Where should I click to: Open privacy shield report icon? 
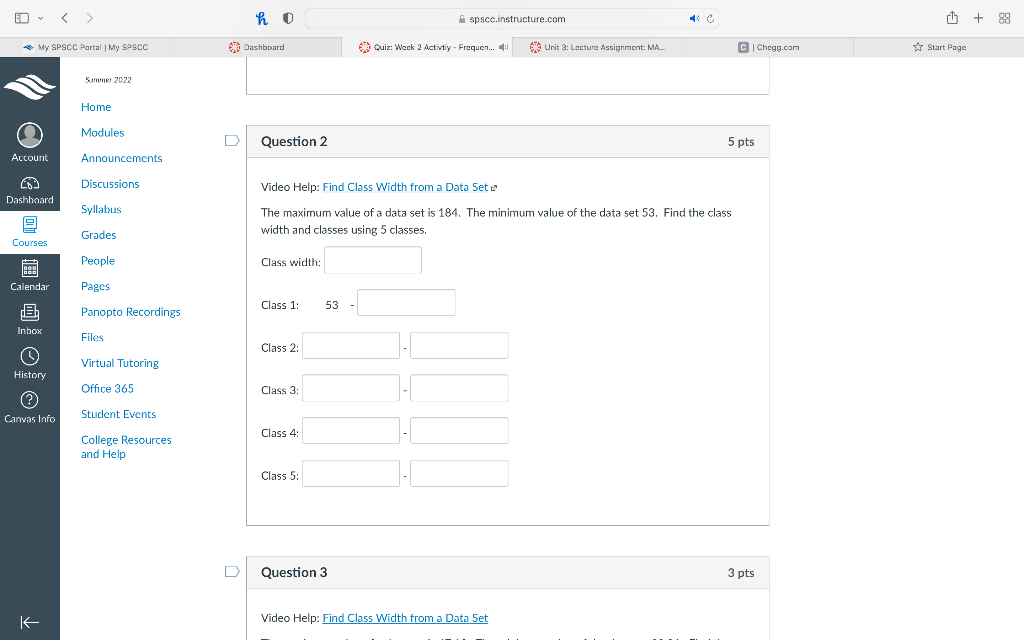pos(288,18)
